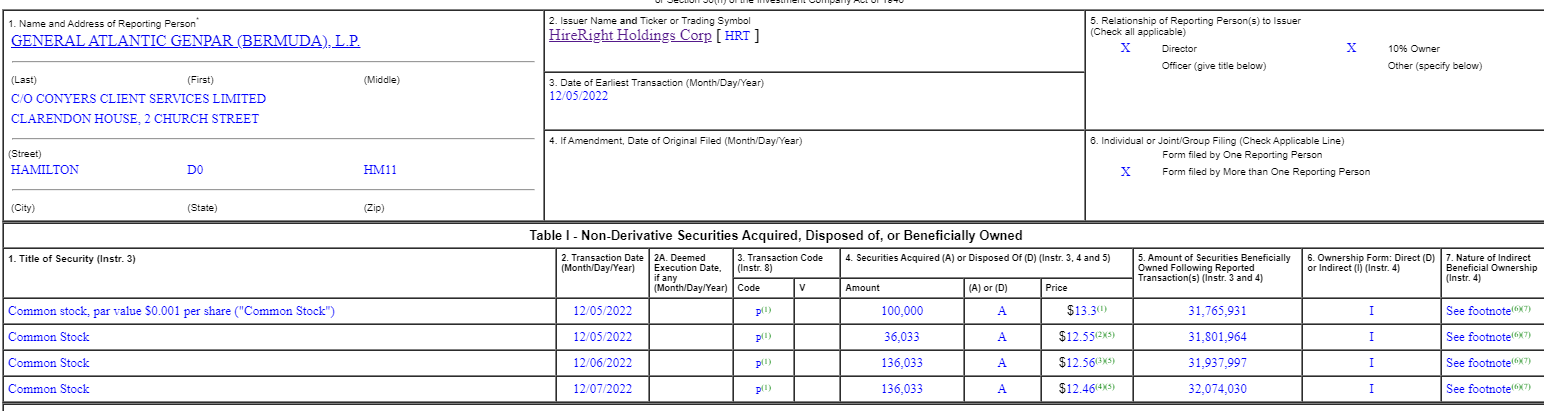
Task: Click beneficially owned amount 31,765,931
Action: click(1217, 311)
